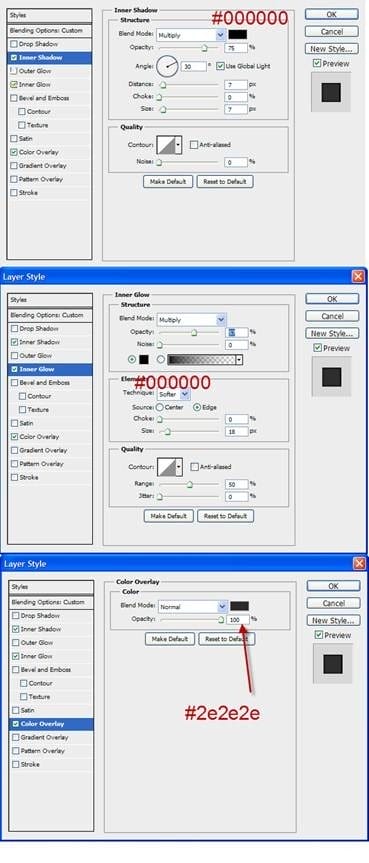369x863 pixels.
Task: Click the Angle field showing 30
Action: click(194, 67)
